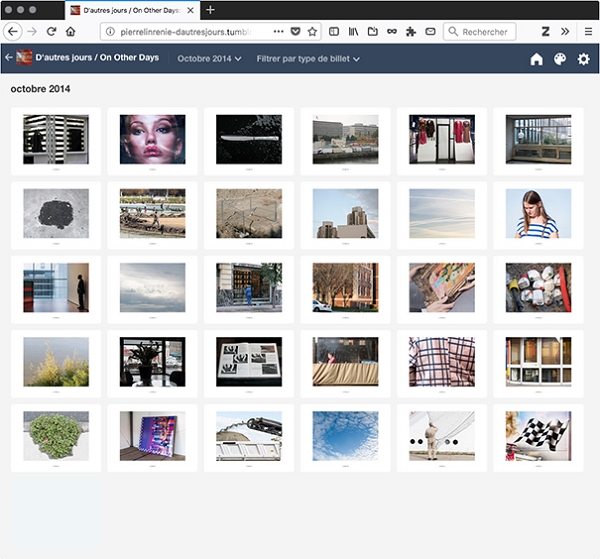Open the page actions three-dots menu
The image size is (600, 559).
coord(278,32)
